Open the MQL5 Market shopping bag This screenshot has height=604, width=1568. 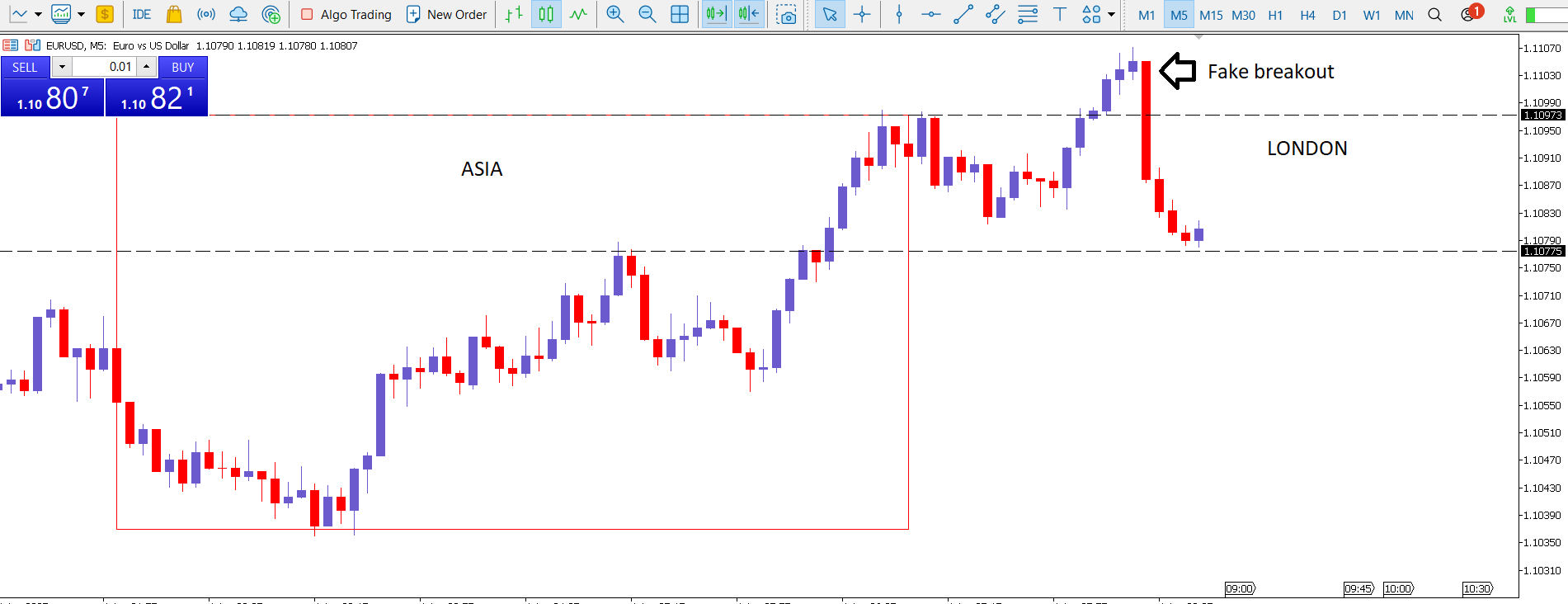(173, 14)
